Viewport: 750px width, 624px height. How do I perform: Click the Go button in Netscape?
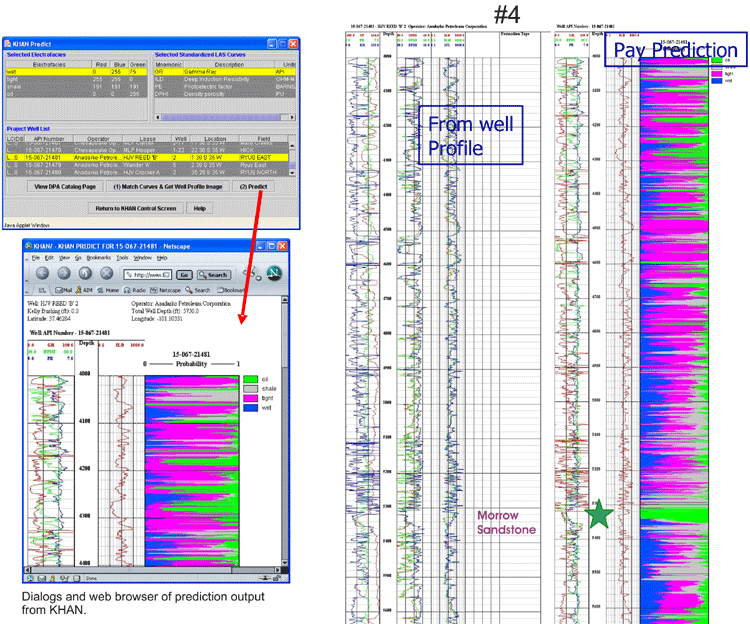(184, 275)
